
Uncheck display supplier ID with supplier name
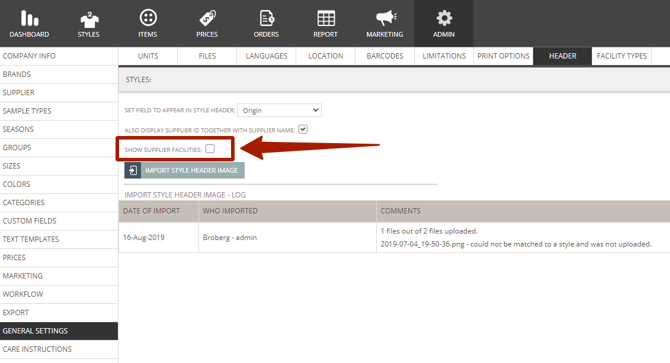coord(303,129)
